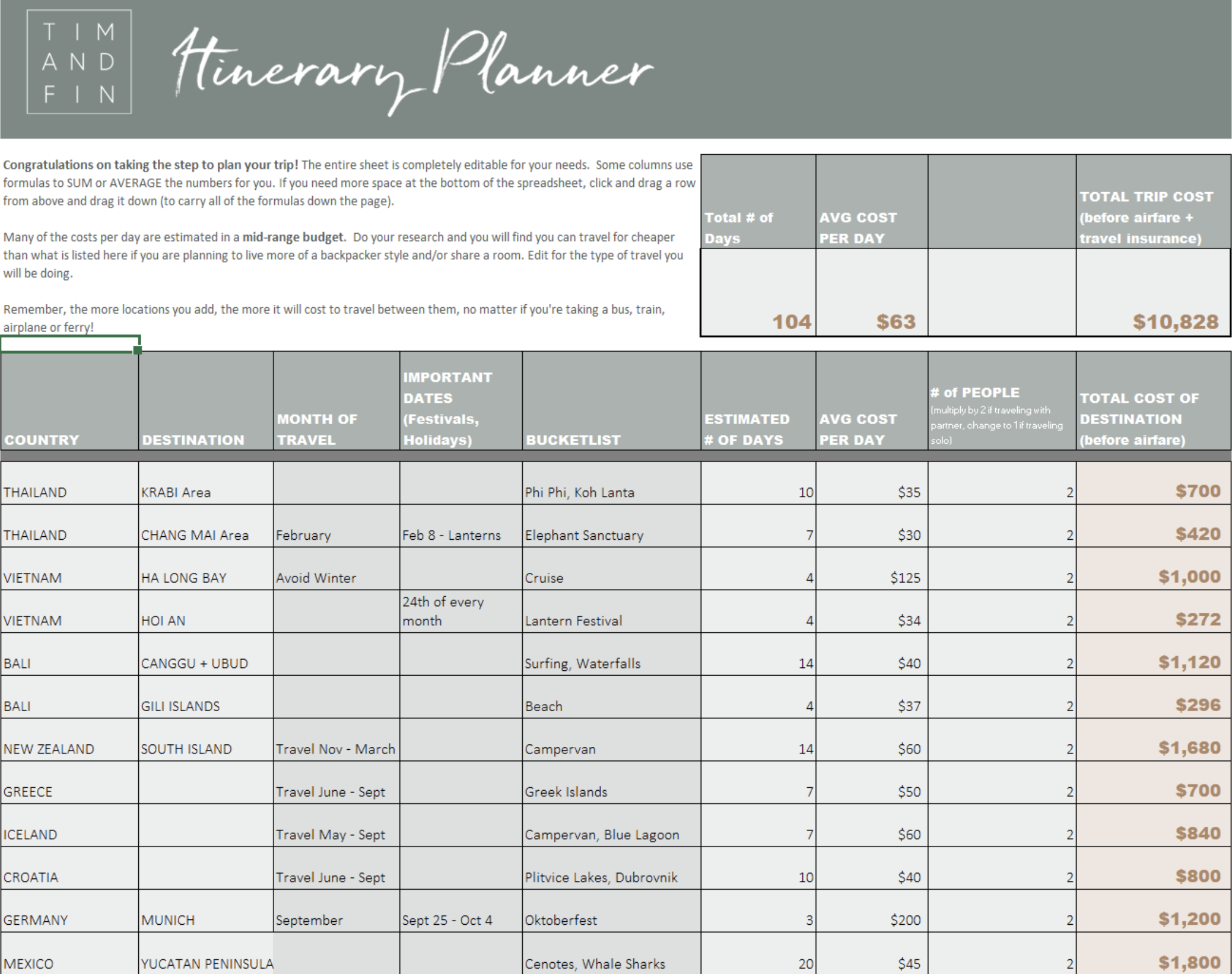Click the ESTIMATED # OF DAYS header
This screenshot has height=974, width=1232.
pos(758,401)
